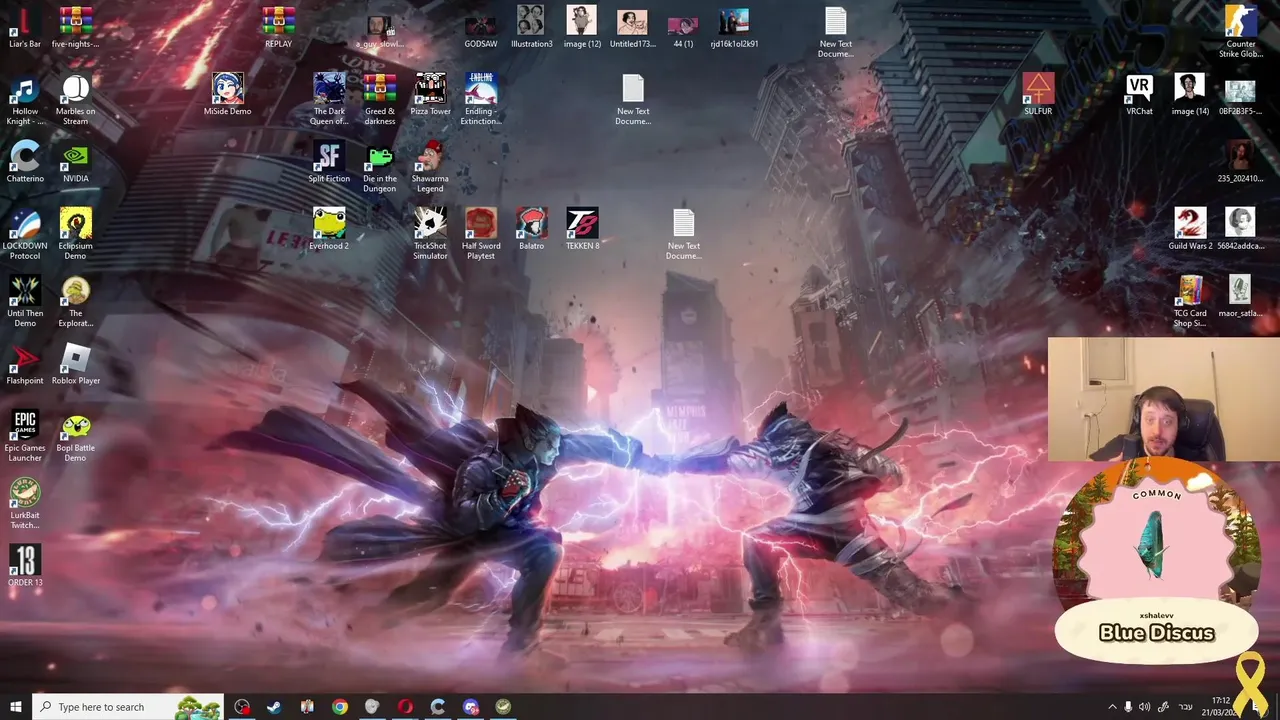1280x720 pixels.
Task: Open the Endling - Extinction shortcut
Action: point(480,100)
